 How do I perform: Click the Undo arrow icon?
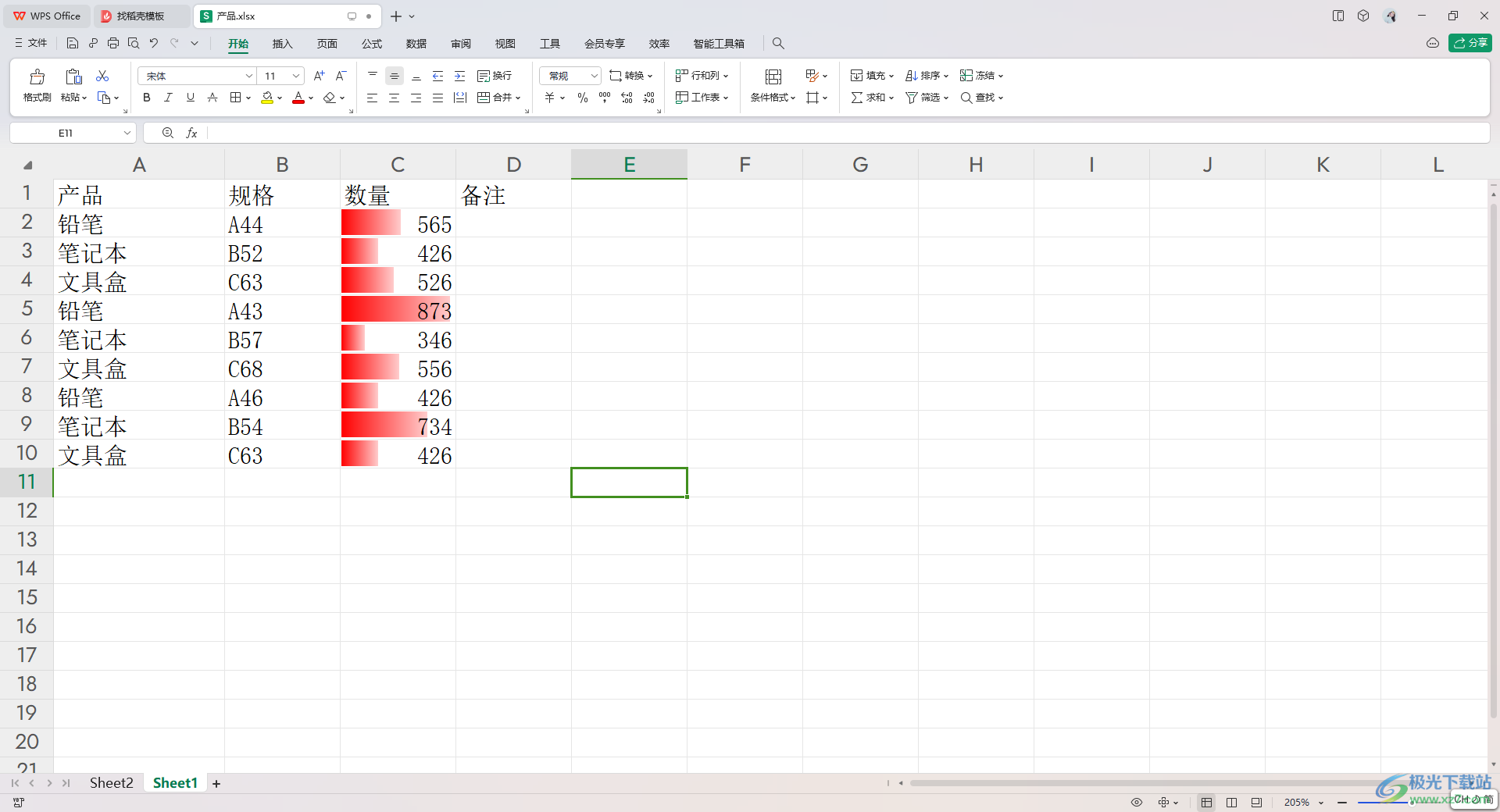pyautogui.click(x=154, y=43)
